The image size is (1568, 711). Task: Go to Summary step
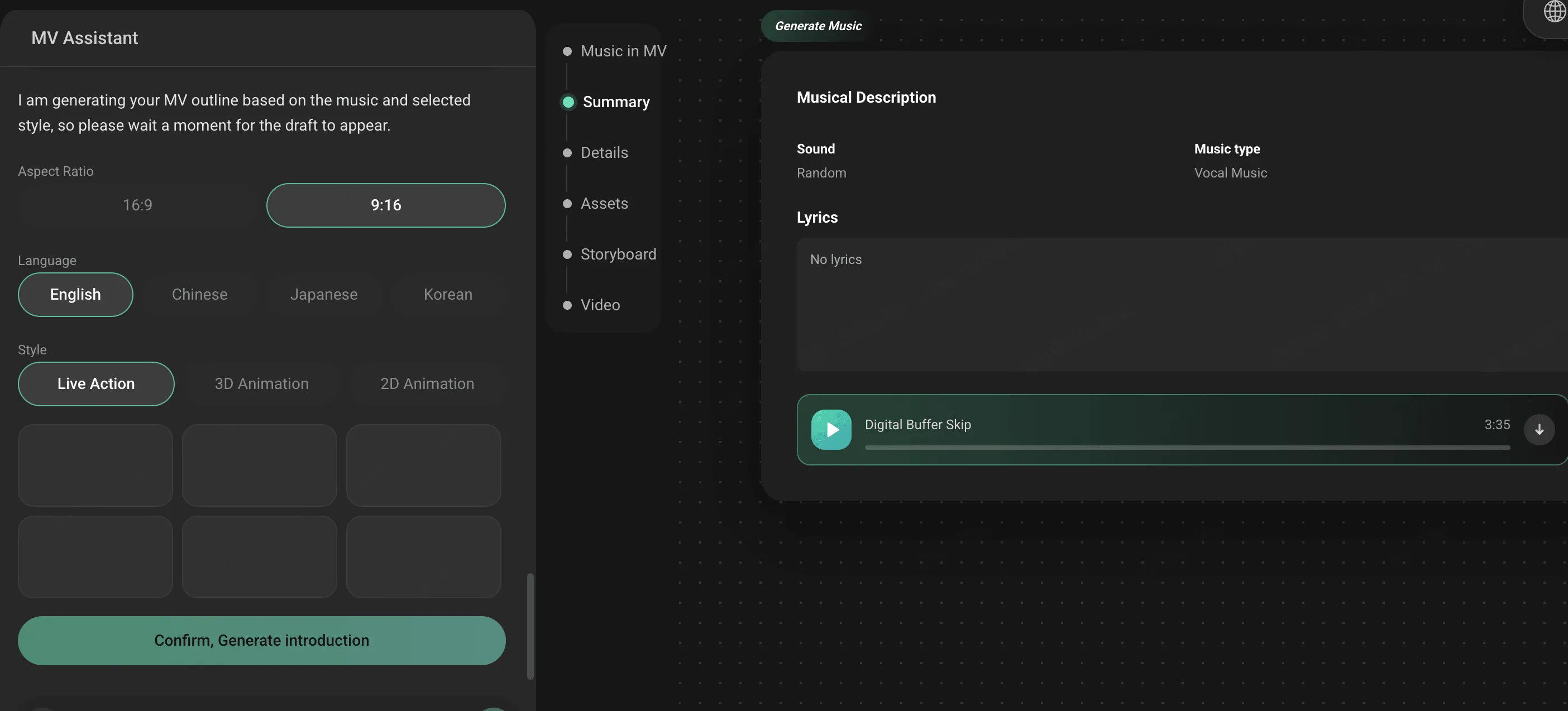pyautogui.click(x=606, y=102)
